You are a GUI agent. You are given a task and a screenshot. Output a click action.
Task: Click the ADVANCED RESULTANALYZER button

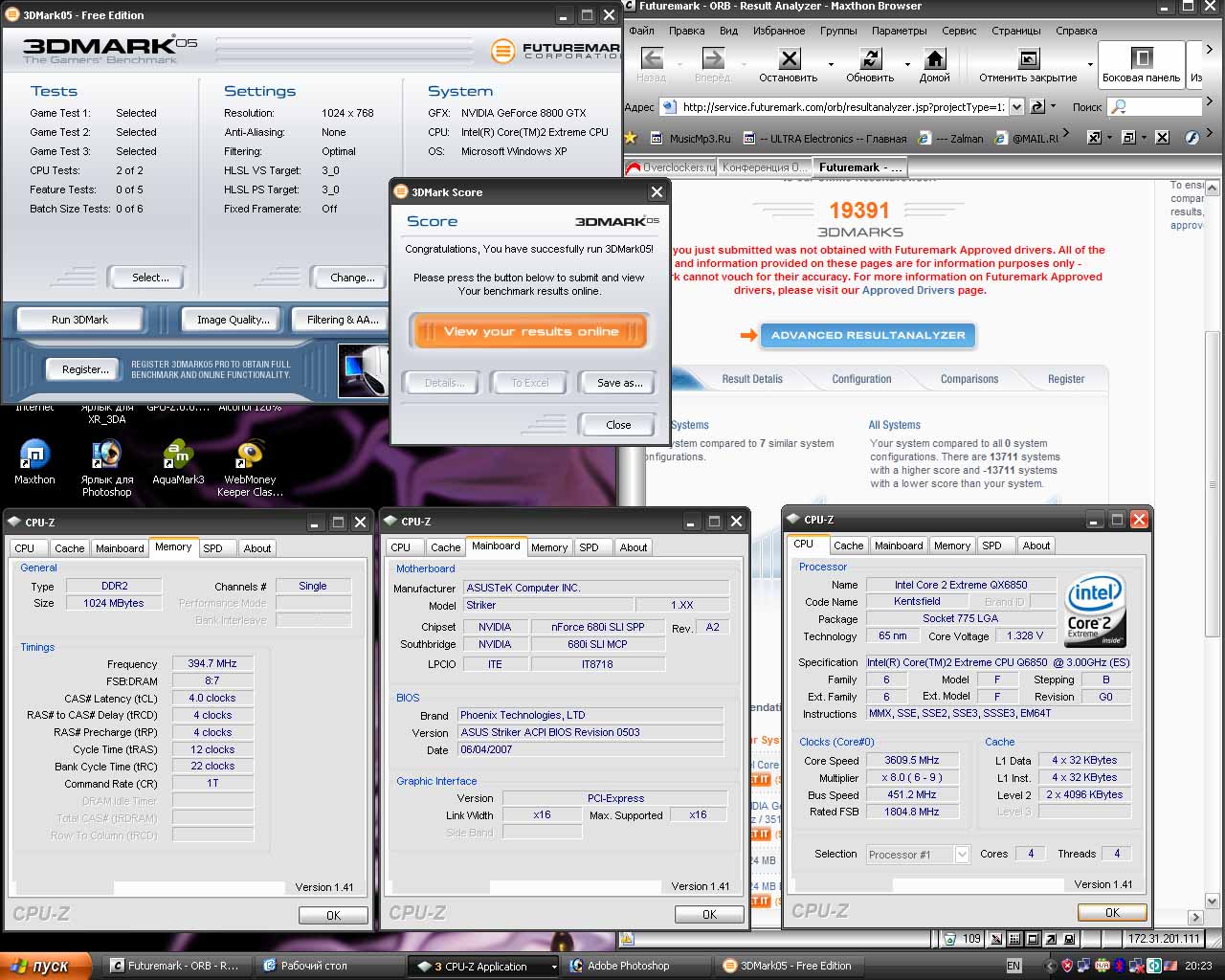click(868, 335)
